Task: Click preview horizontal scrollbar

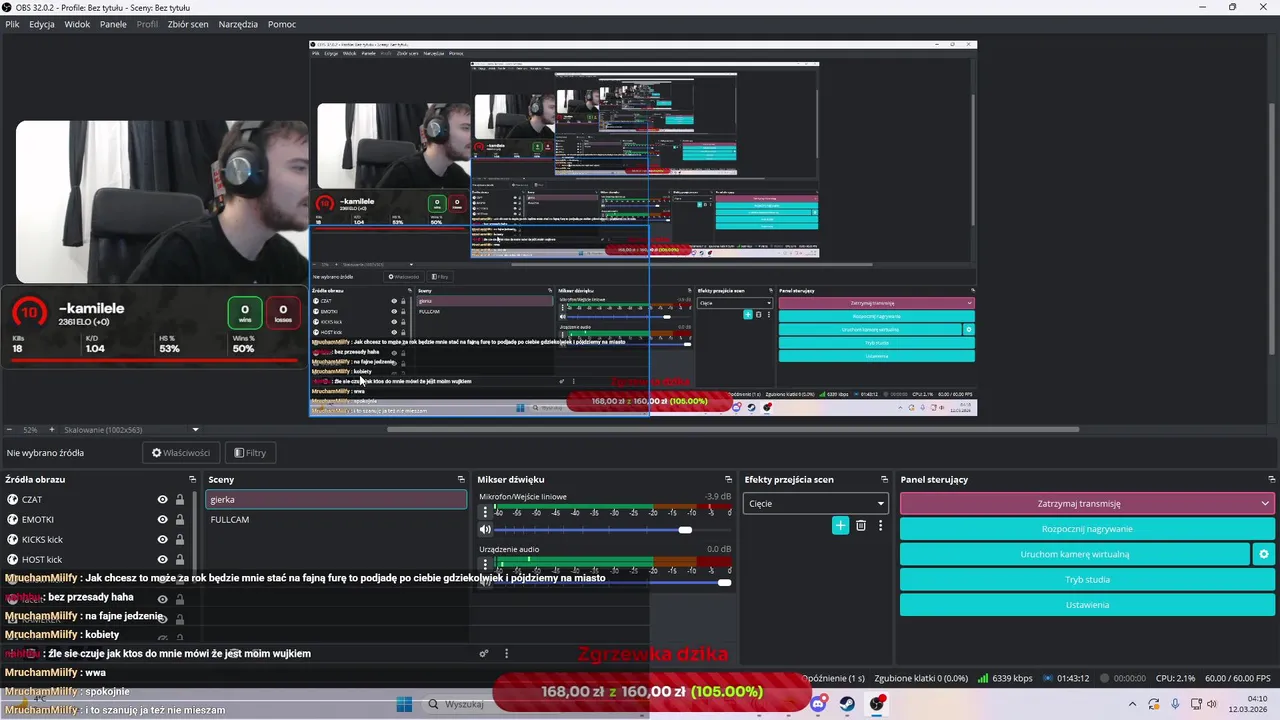Action: 733,430
